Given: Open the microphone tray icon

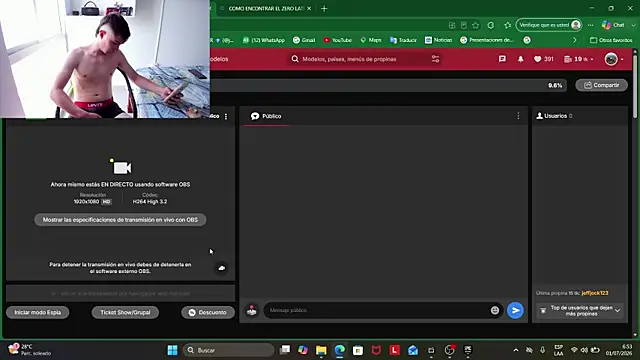Looking at the screenshot, I should (542, 350).
